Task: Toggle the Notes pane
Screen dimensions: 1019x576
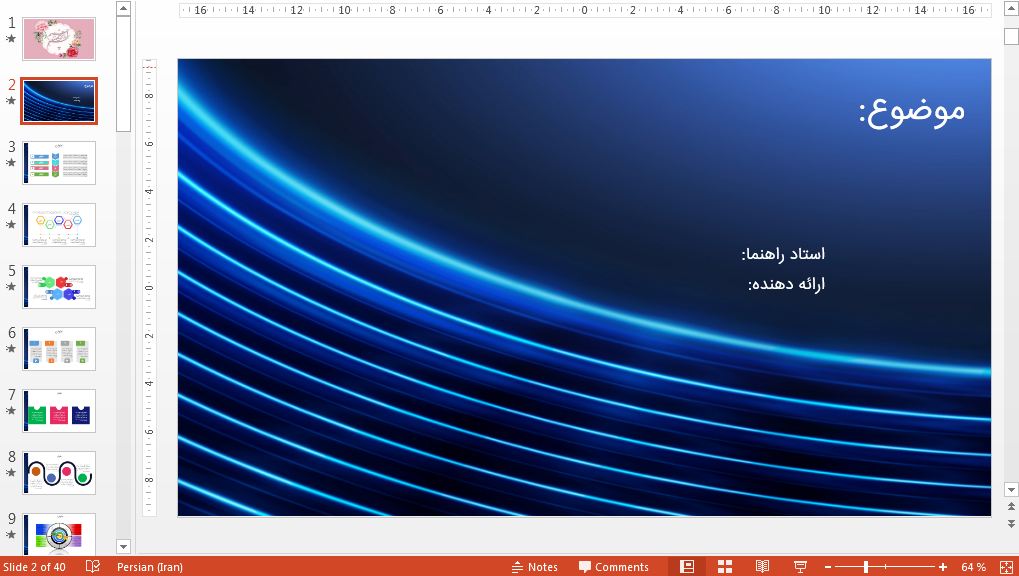Action: 535,567
